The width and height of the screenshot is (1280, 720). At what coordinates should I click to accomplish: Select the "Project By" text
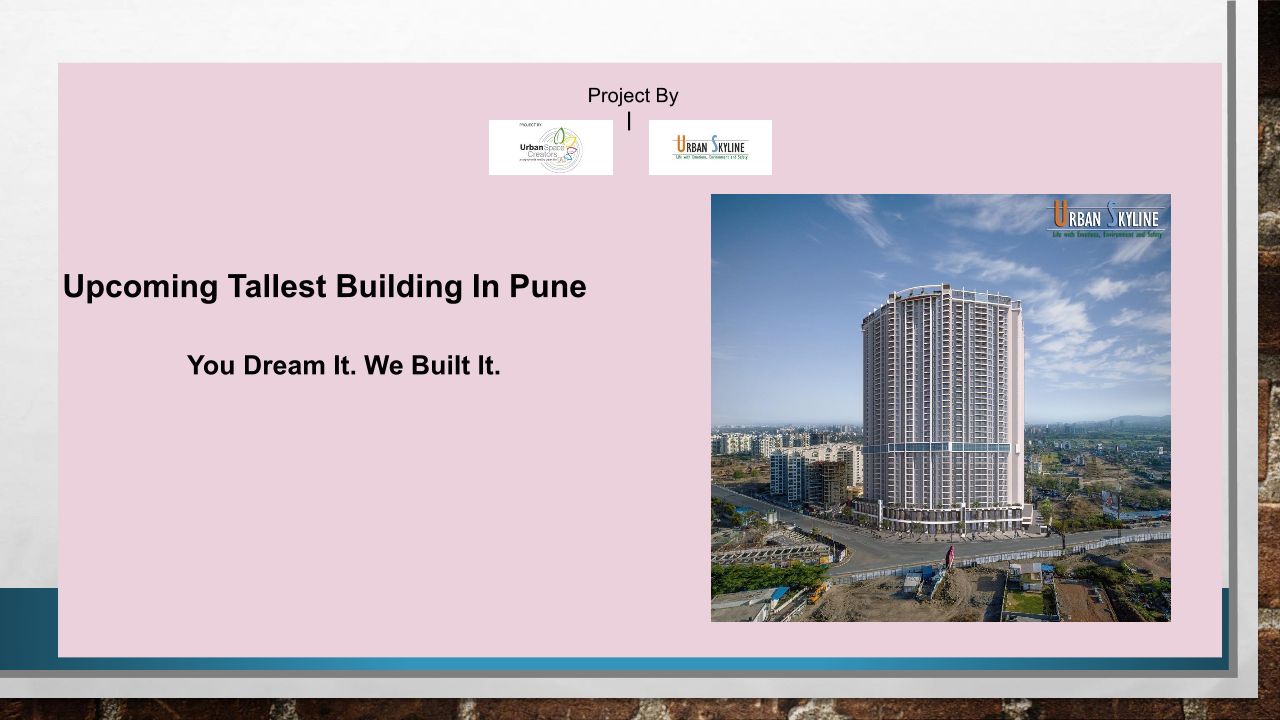tap(632, 96)
